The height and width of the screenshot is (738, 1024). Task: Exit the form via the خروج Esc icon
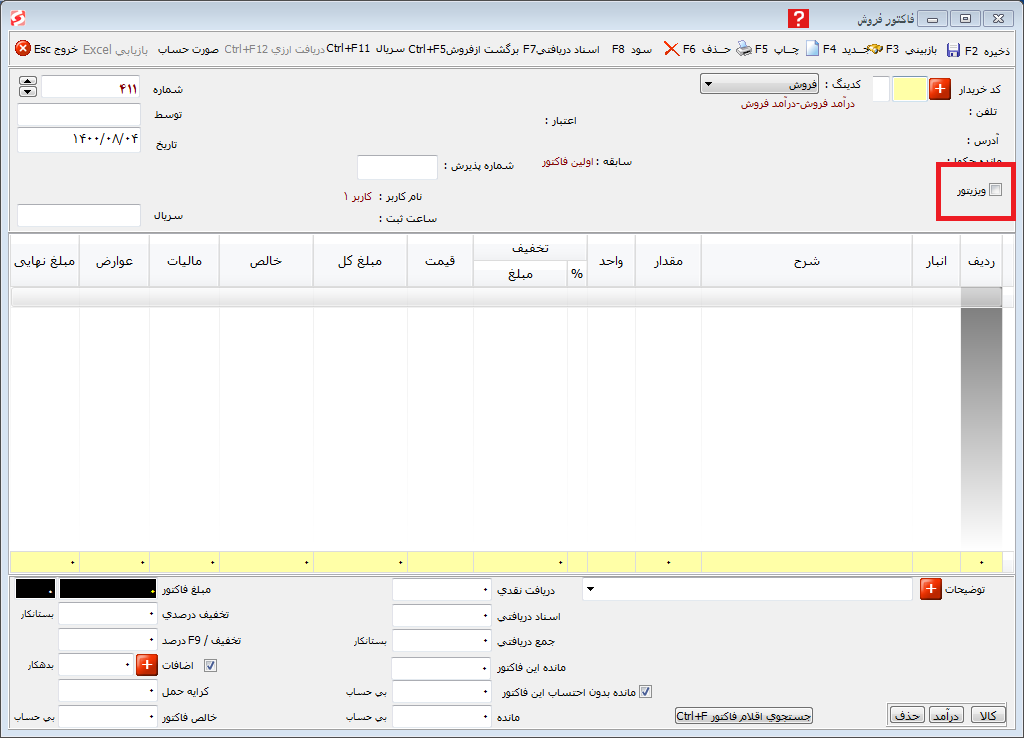[23, 48]
